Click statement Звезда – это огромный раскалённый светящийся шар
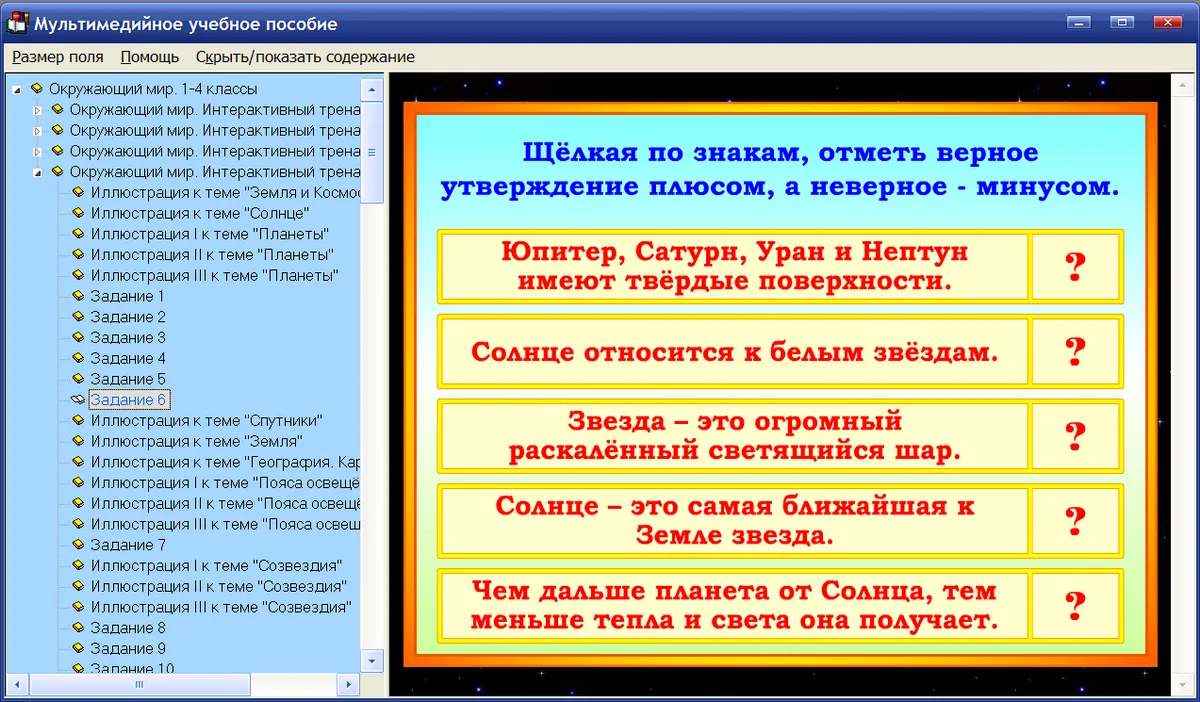The width and height of the screenshot is (1200, 702). click(734, 436)
